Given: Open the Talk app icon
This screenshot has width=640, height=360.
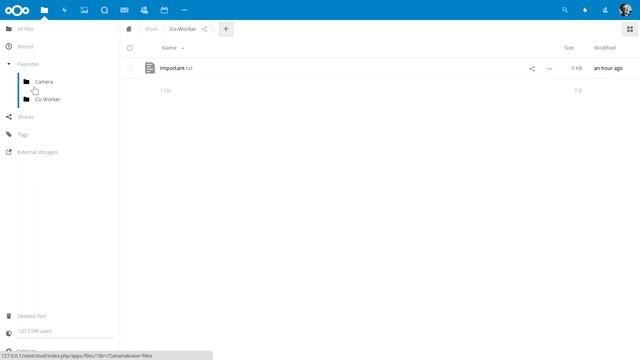Looking at the screenshot, I should (104, 10).
